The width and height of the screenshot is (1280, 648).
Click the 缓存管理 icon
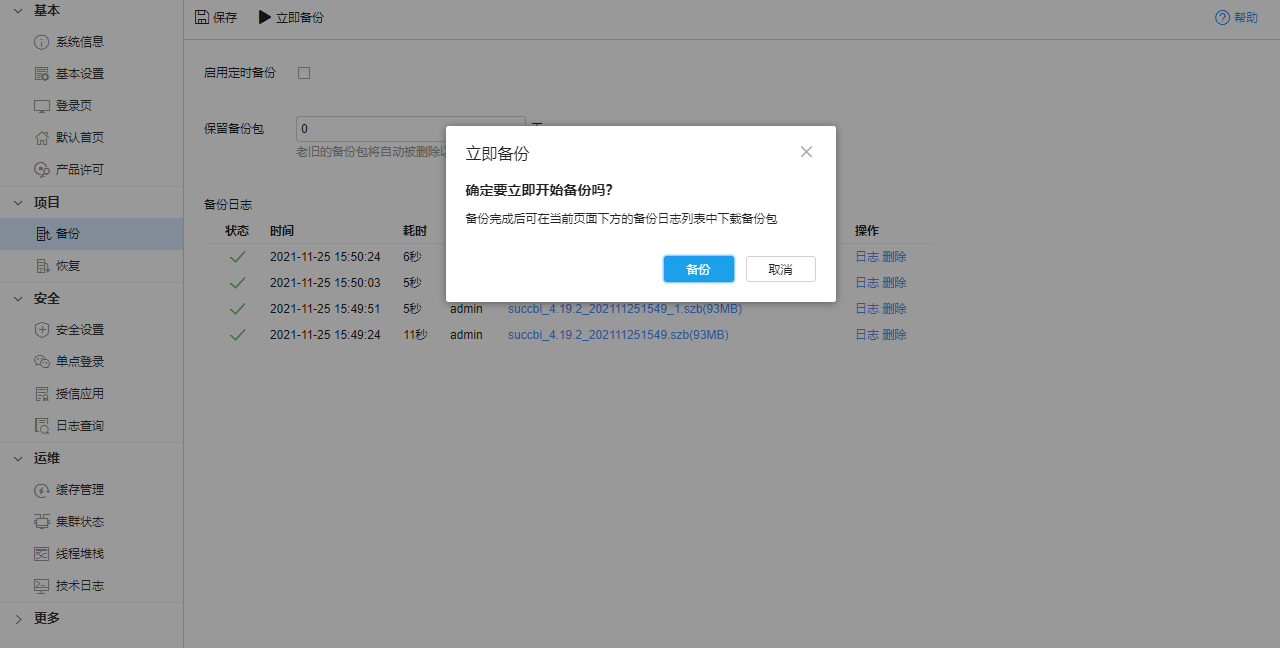[x=42, y=490]
